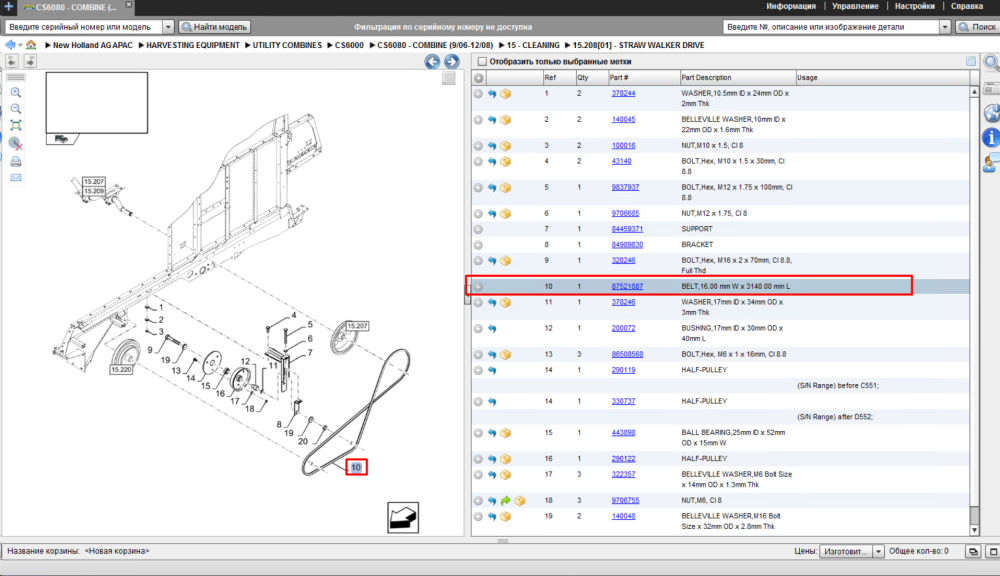Select the row circle for SUPPORT 84459371
This screenshot has height=576, width=1000.
[x=478, y=229]
